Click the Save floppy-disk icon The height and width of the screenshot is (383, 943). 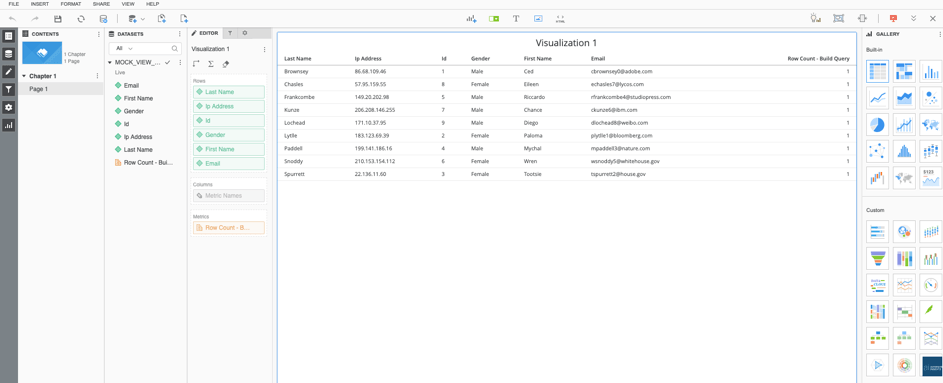point(58,19)
